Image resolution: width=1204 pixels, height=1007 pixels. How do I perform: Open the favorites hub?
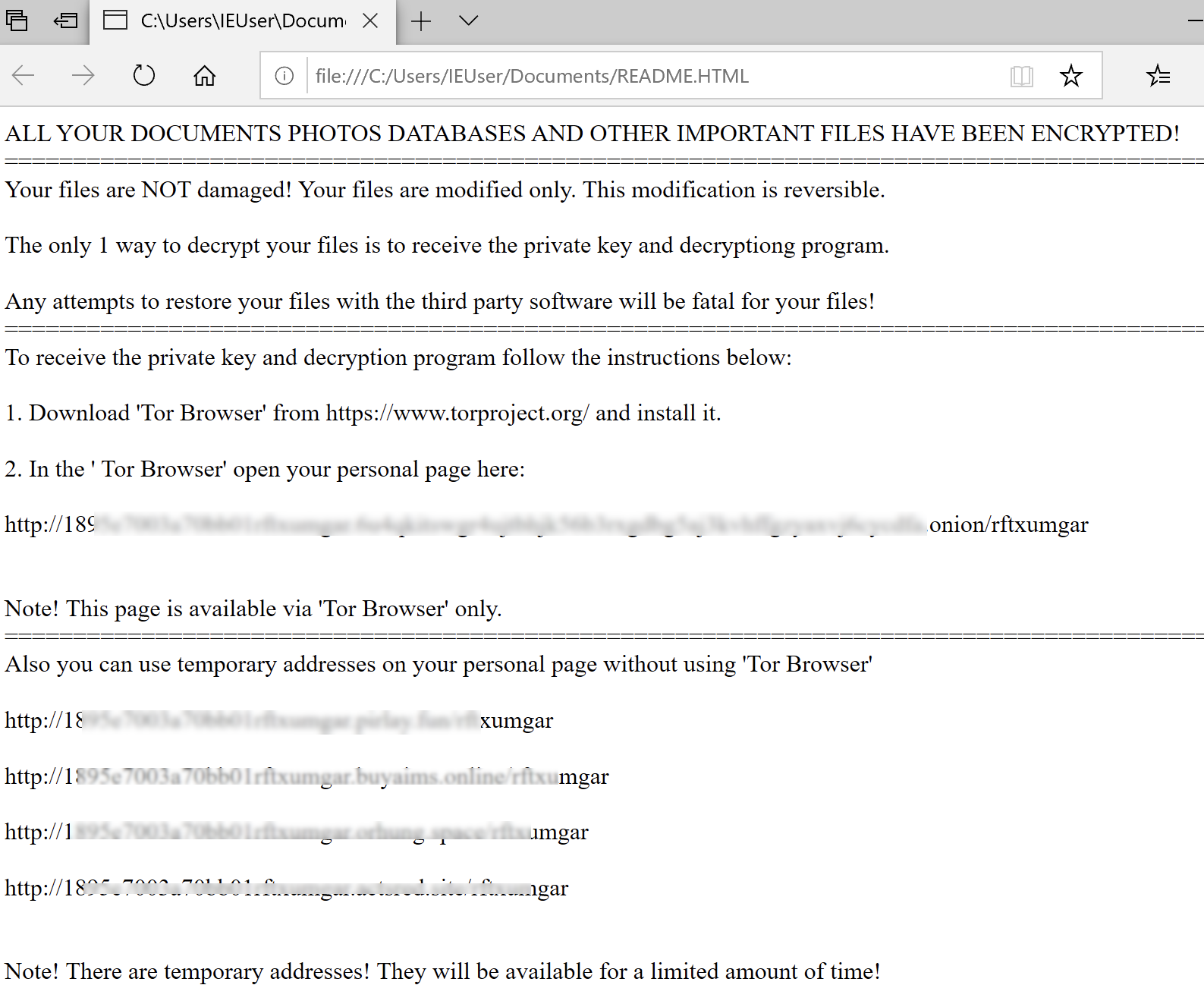pyautogui.click(x=1158, y=76)
